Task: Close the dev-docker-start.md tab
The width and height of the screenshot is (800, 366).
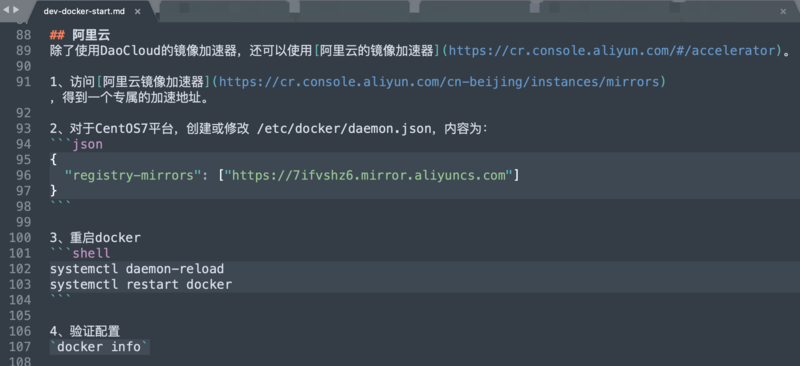Action: coord(137,11)
